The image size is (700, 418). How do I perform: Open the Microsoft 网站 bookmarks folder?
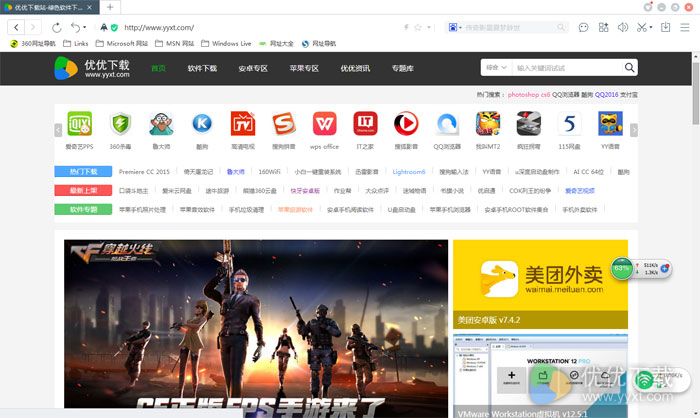[121, 43]
